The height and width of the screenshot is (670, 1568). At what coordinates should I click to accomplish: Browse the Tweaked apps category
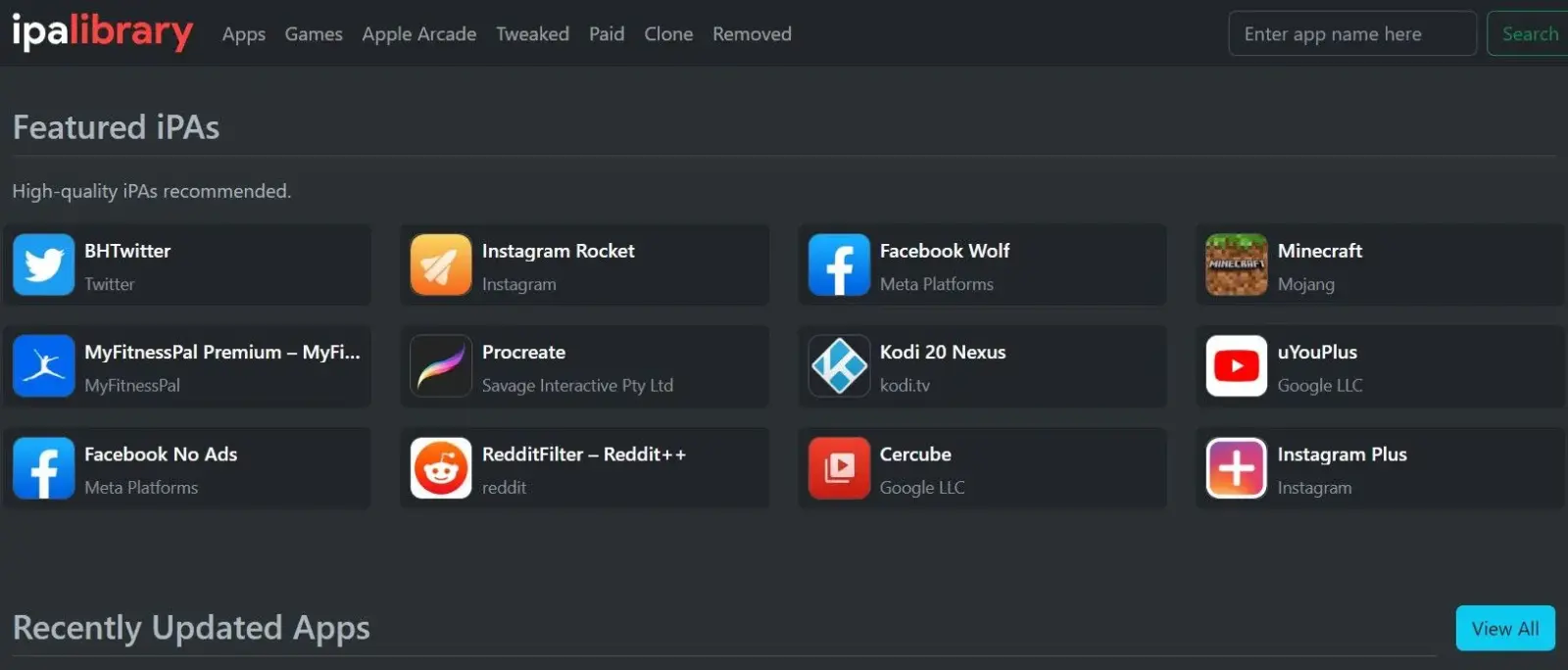[x=532, y=34]
